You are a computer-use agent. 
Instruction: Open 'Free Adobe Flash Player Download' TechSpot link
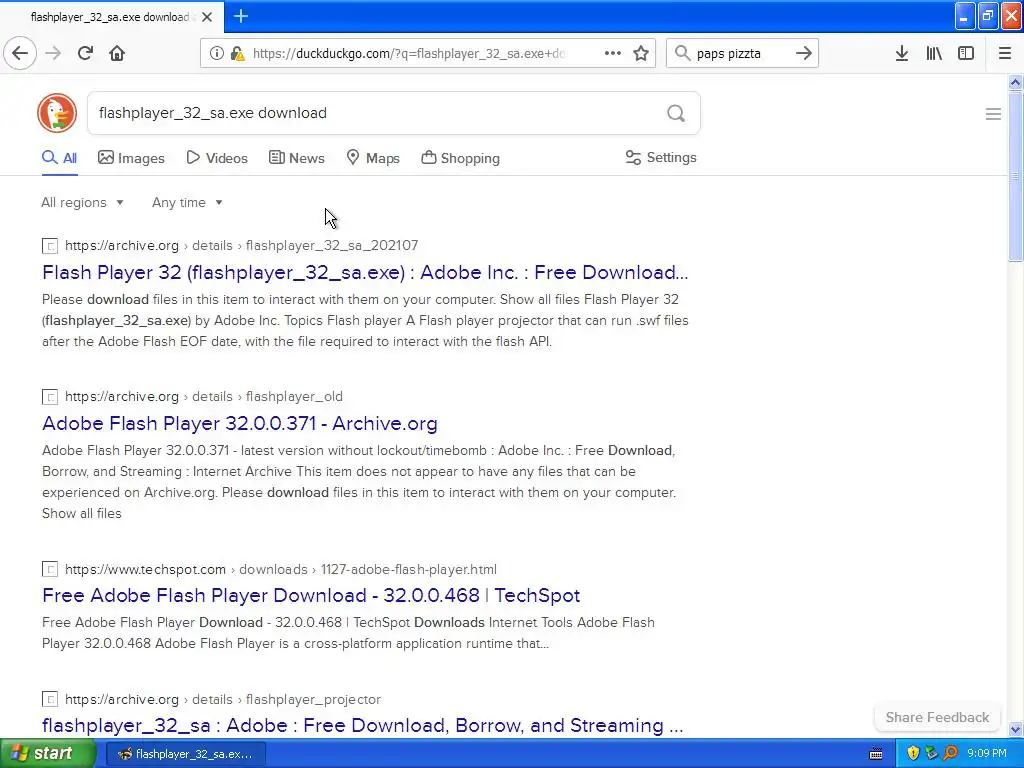[x=311, y=596]
